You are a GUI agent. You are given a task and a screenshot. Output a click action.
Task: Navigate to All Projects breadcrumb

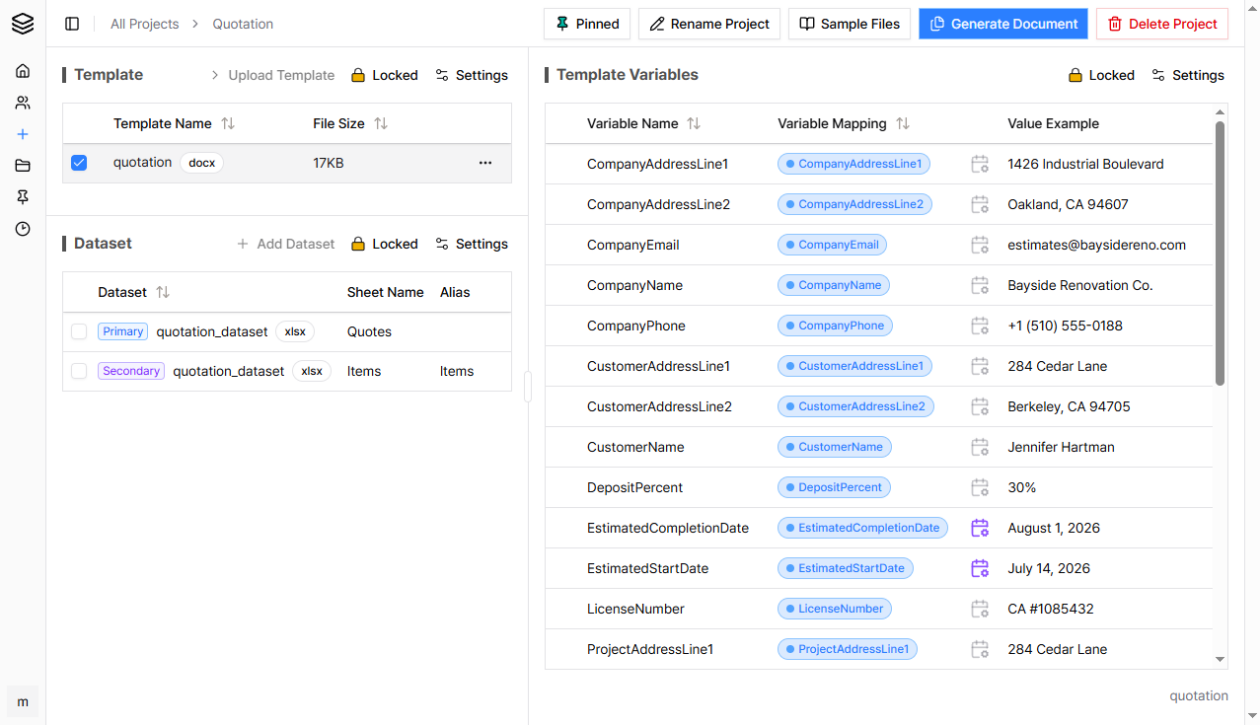pyautogui.click(x=145, y=24)
